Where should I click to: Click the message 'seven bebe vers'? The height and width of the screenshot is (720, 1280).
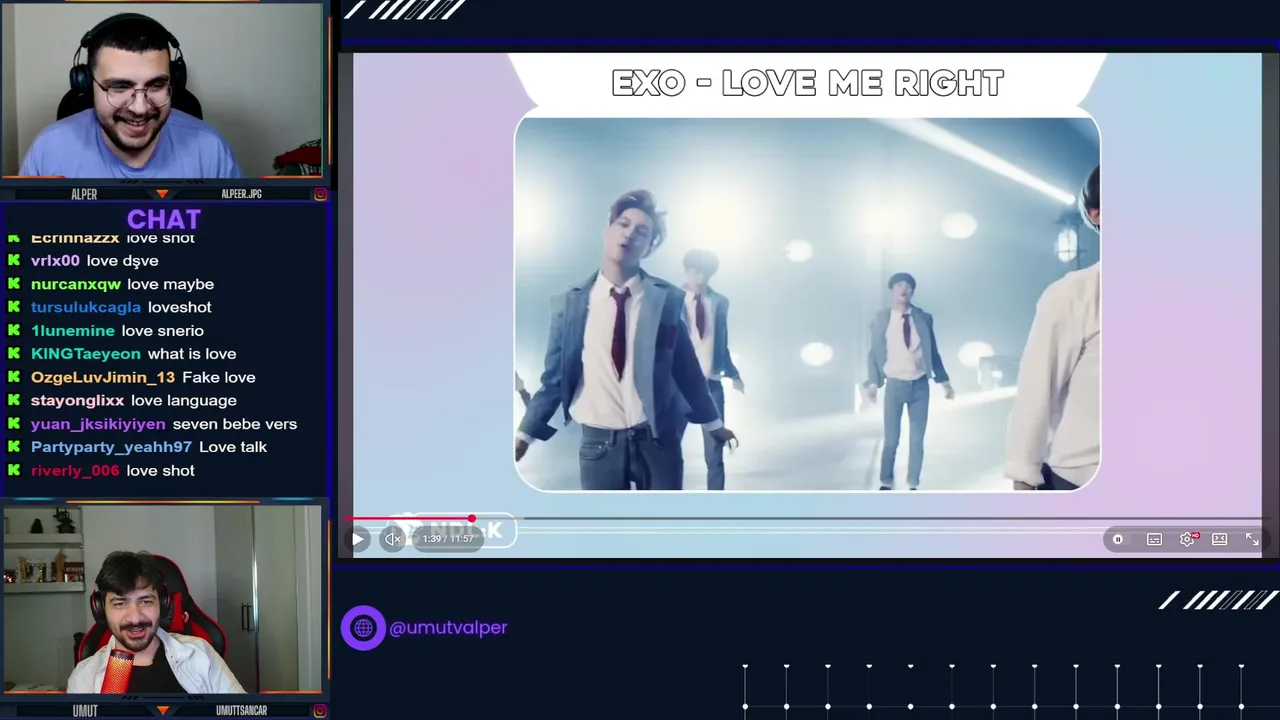click(235, 424)
